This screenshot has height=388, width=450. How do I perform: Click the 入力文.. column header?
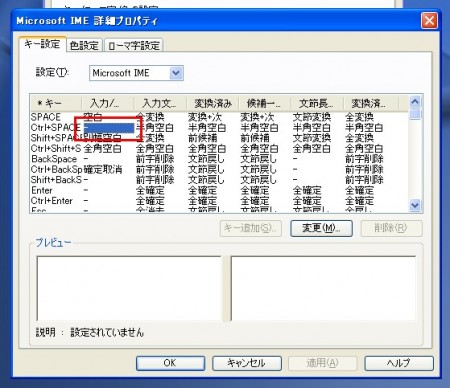pos(160,103)
